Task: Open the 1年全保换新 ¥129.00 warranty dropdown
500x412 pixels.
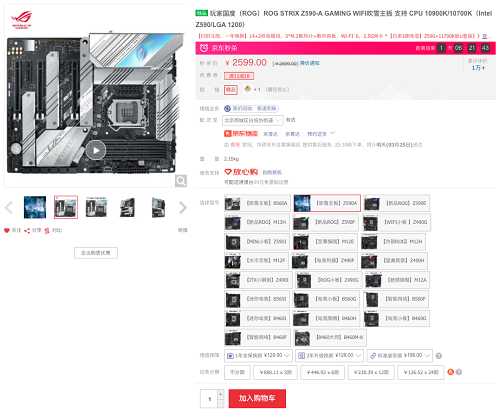Action: (258, 356)
